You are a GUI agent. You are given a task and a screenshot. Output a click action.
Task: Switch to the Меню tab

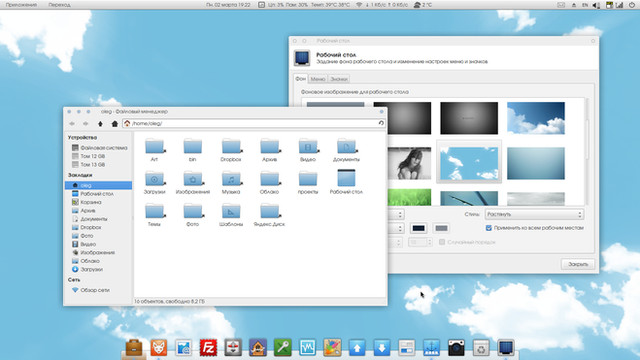click(x=317, y=79)
